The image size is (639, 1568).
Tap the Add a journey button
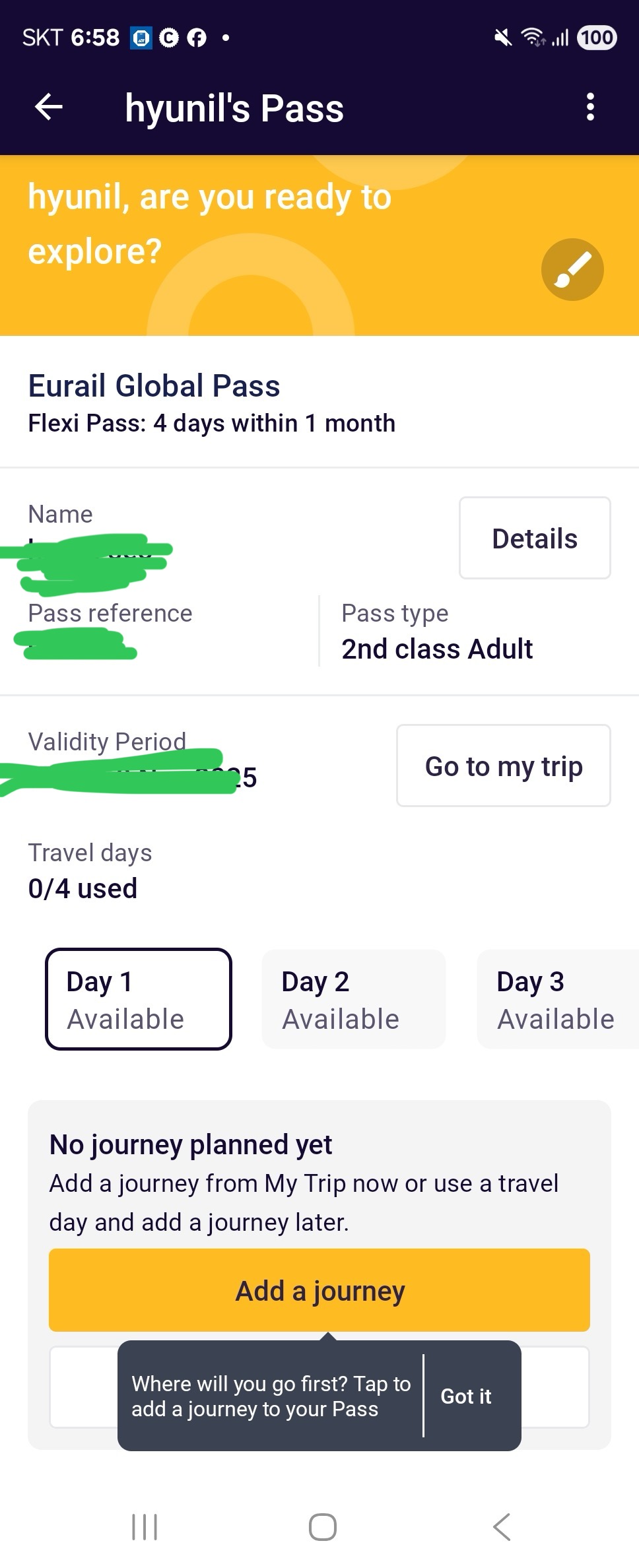point(319,1290)
